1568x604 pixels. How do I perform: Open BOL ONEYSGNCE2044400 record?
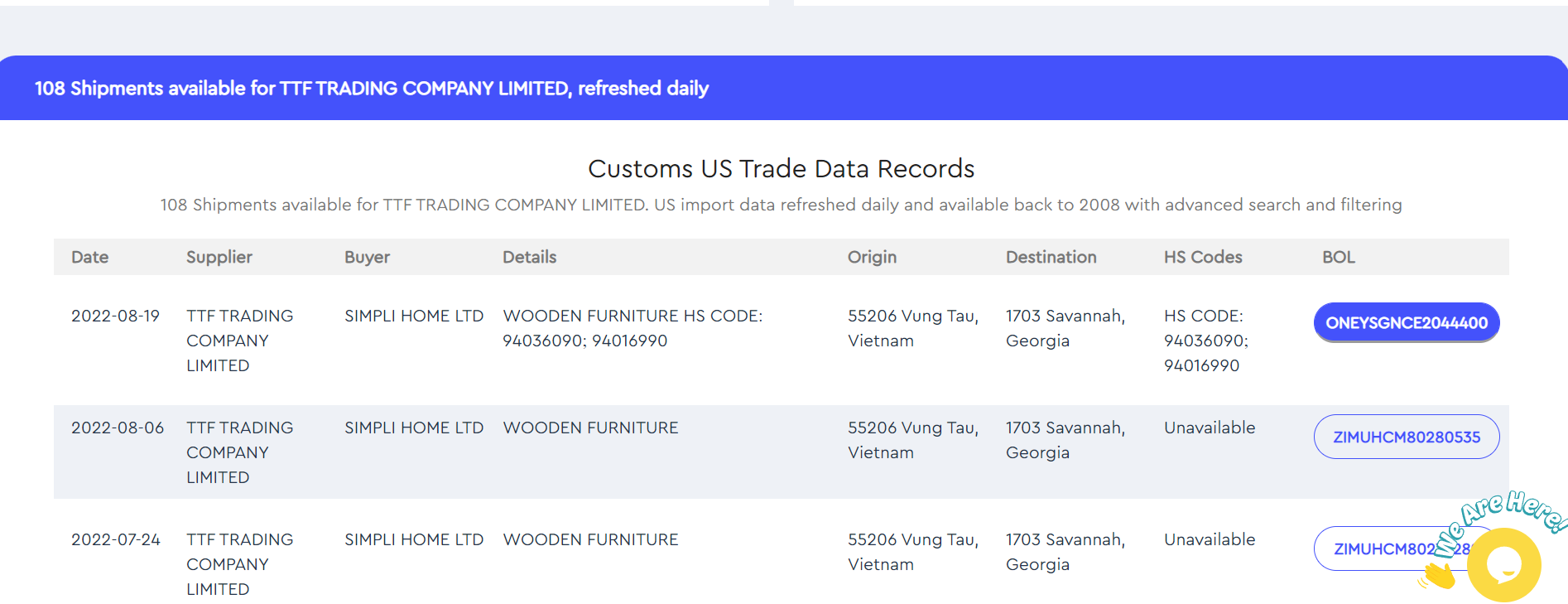pyautogui.click(x=1406, y=323)
